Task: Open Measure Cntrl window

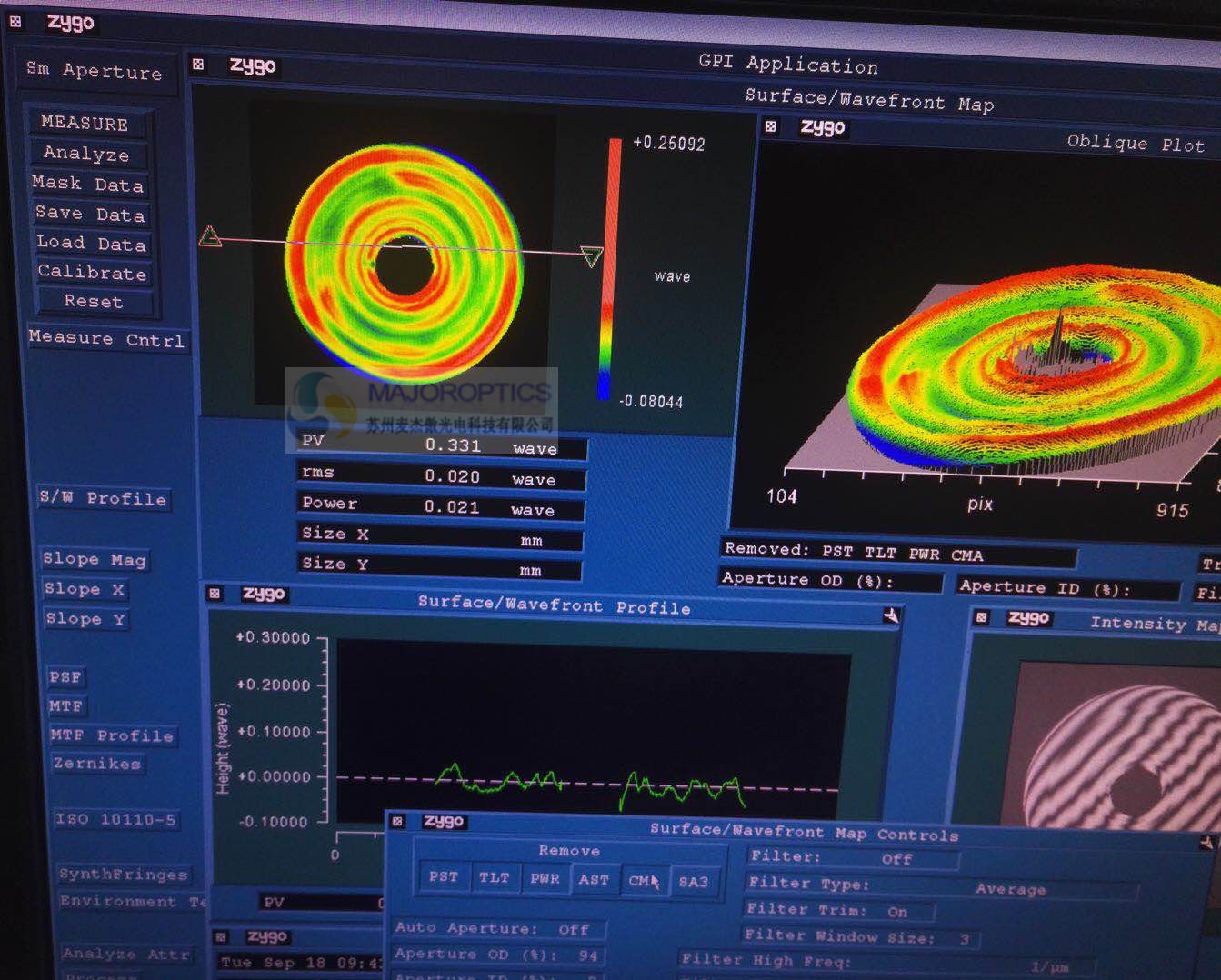Action: coord(106,338)
